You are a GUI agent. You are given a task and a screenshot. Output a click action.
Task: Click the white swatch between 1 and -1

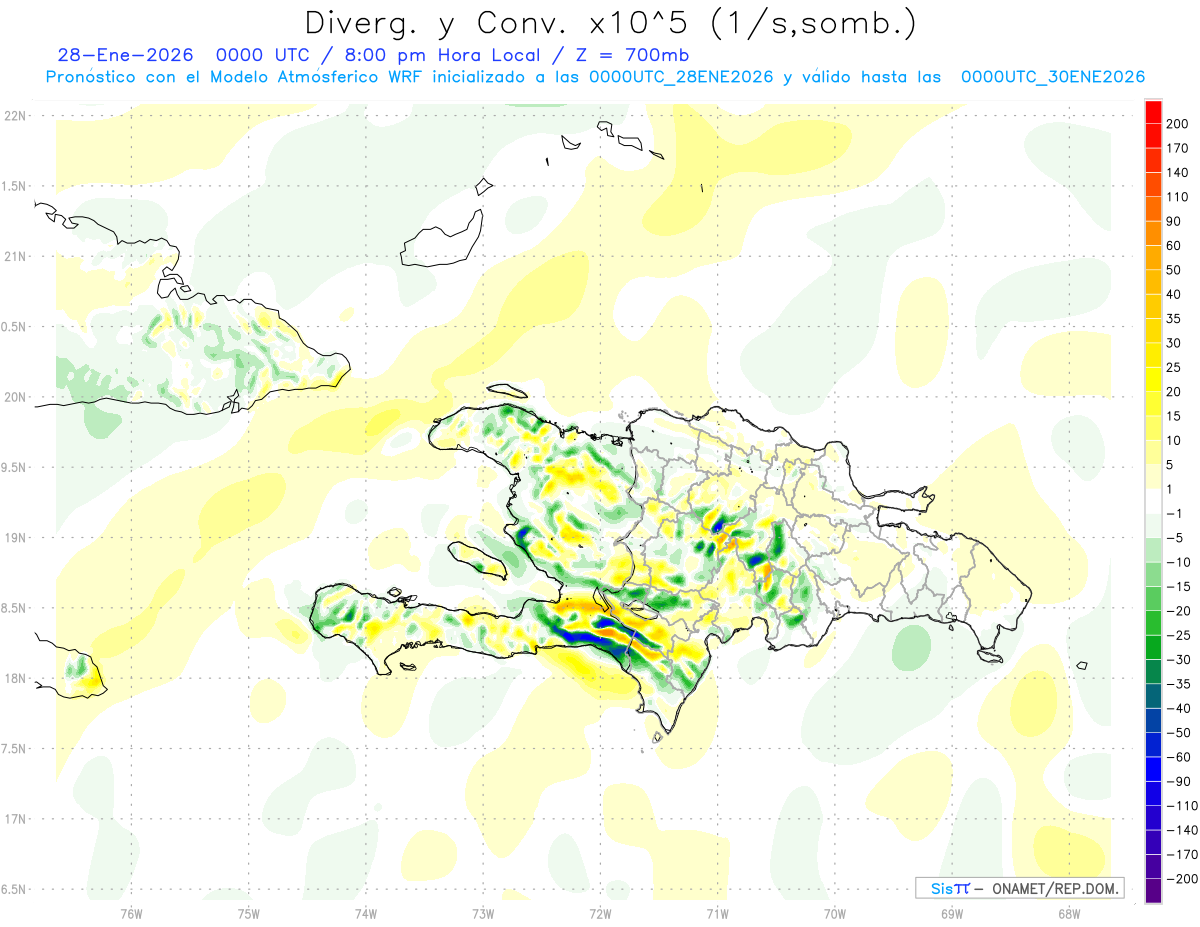pos(1153,501)
